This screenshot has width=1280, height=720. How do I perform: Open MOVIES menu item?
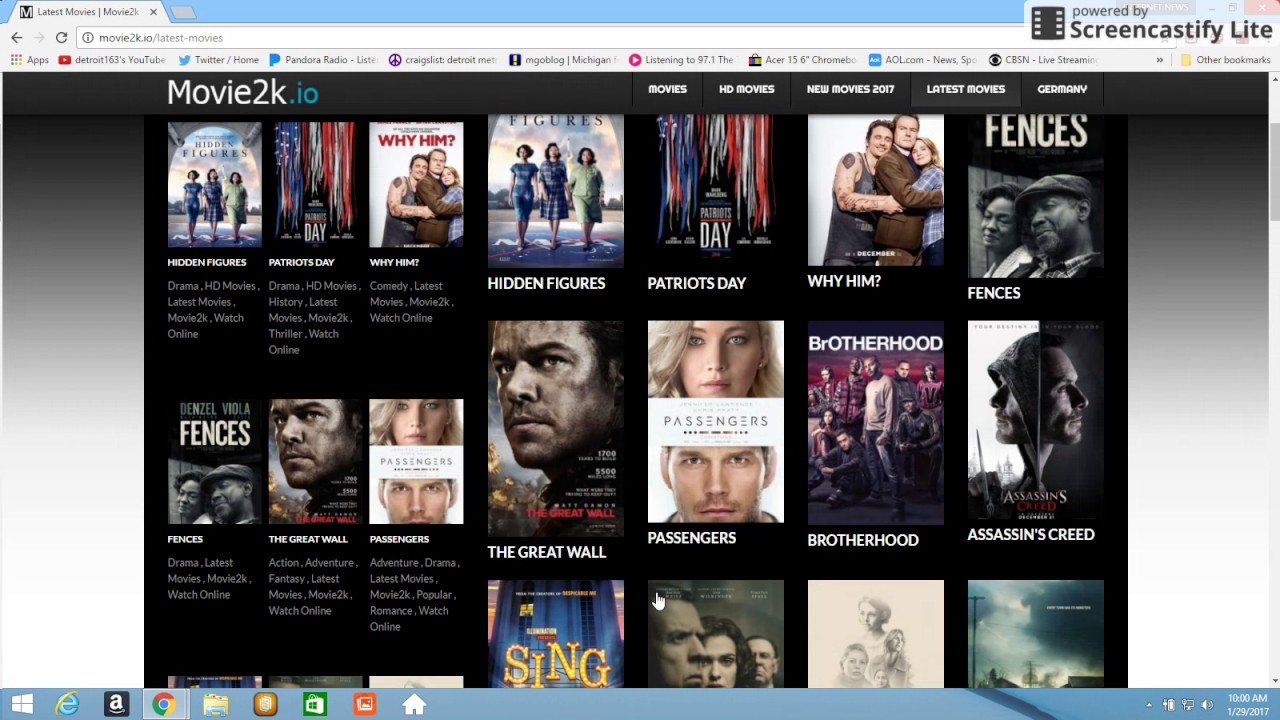coord(667,89)
